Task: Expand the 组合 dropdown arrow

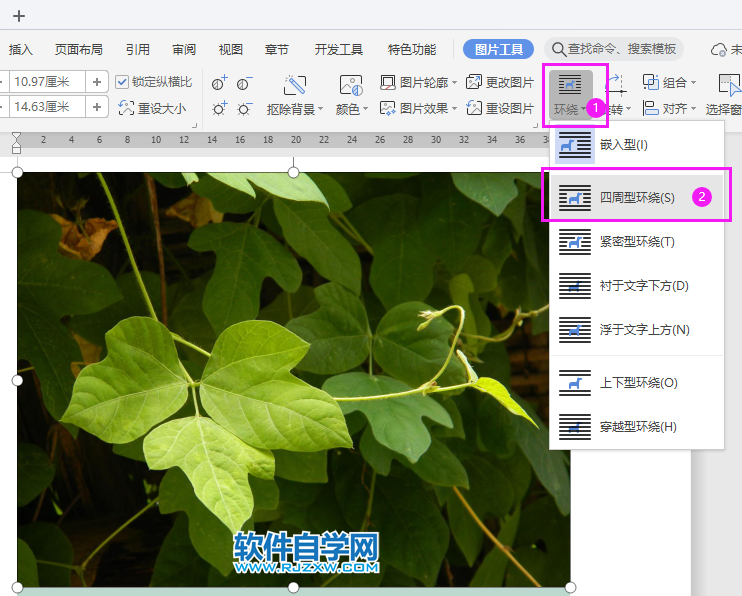Action: point(693,82)
